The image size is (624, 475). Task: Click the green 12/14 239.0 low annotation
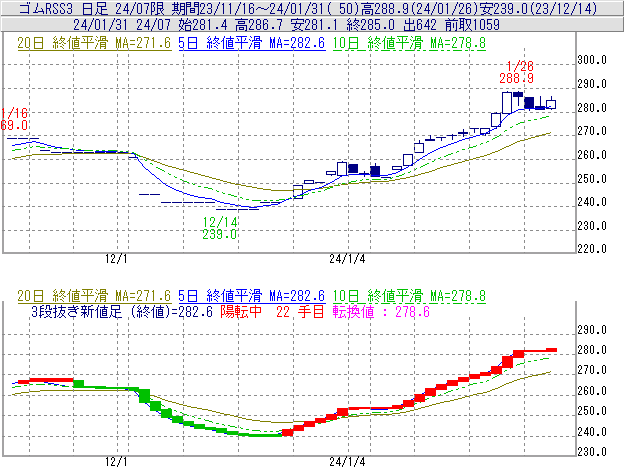tap(220, 228)
